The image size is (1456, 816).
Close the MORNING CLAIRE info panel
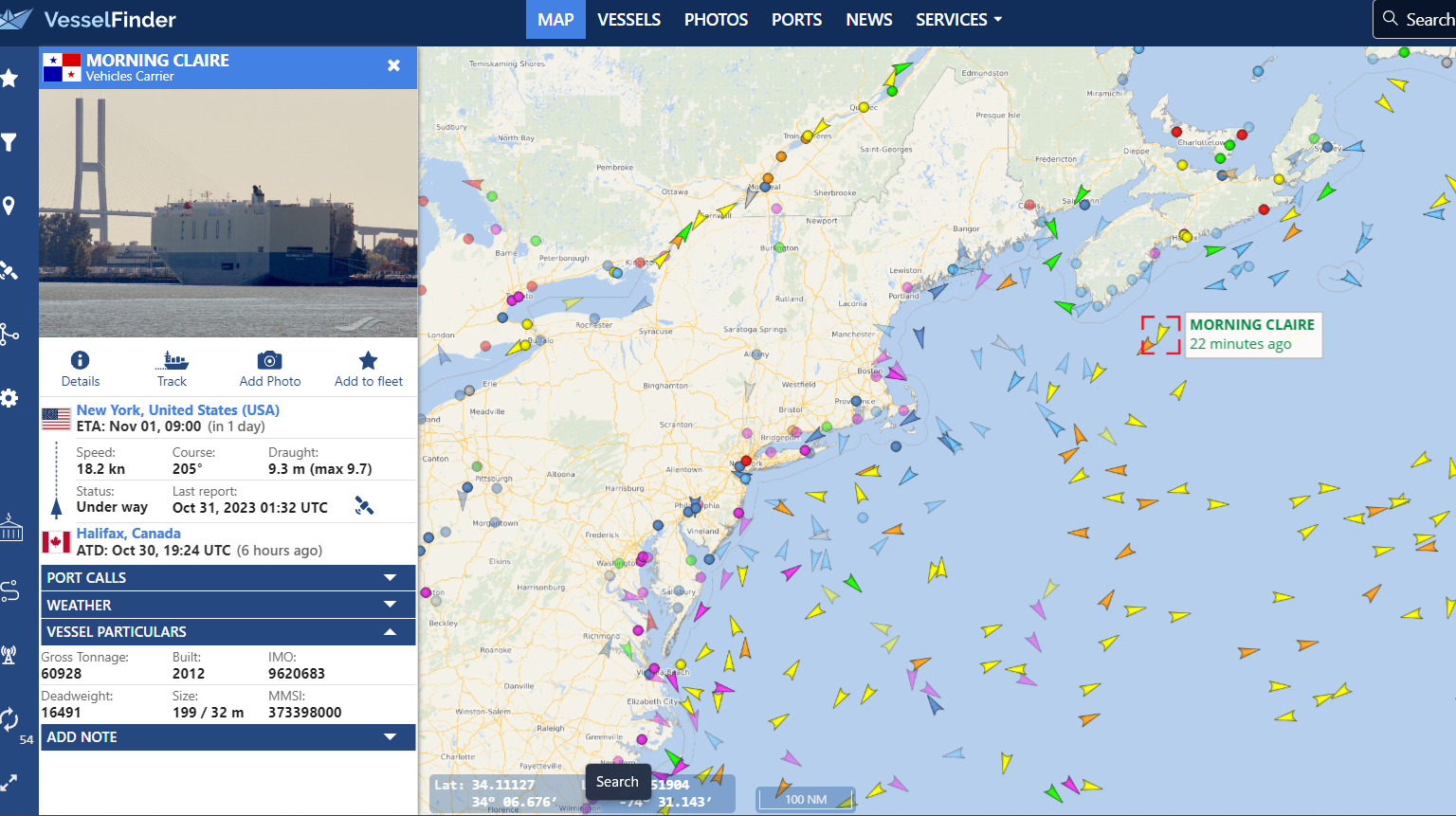tap(393, 65)
